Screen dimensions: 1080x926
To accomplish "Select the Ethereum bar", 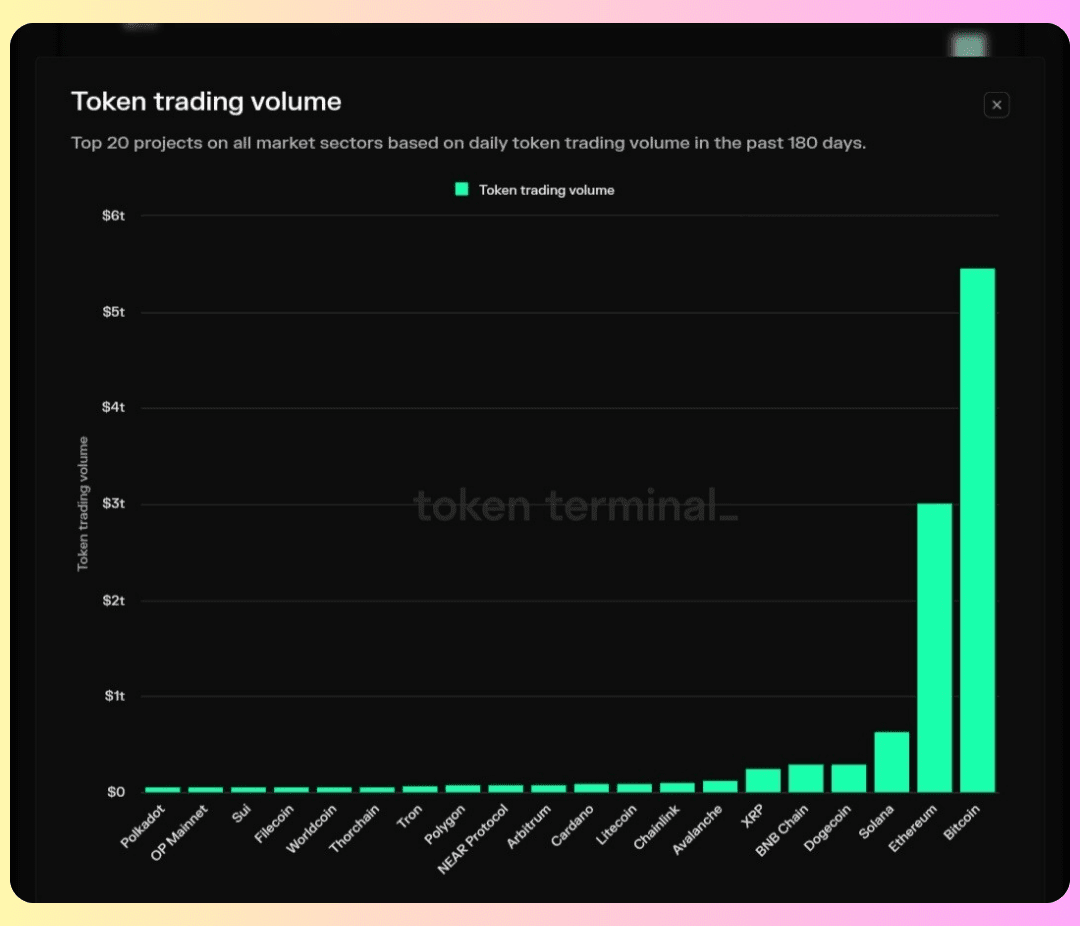I will pyautogui.click(x=934, y=647).
